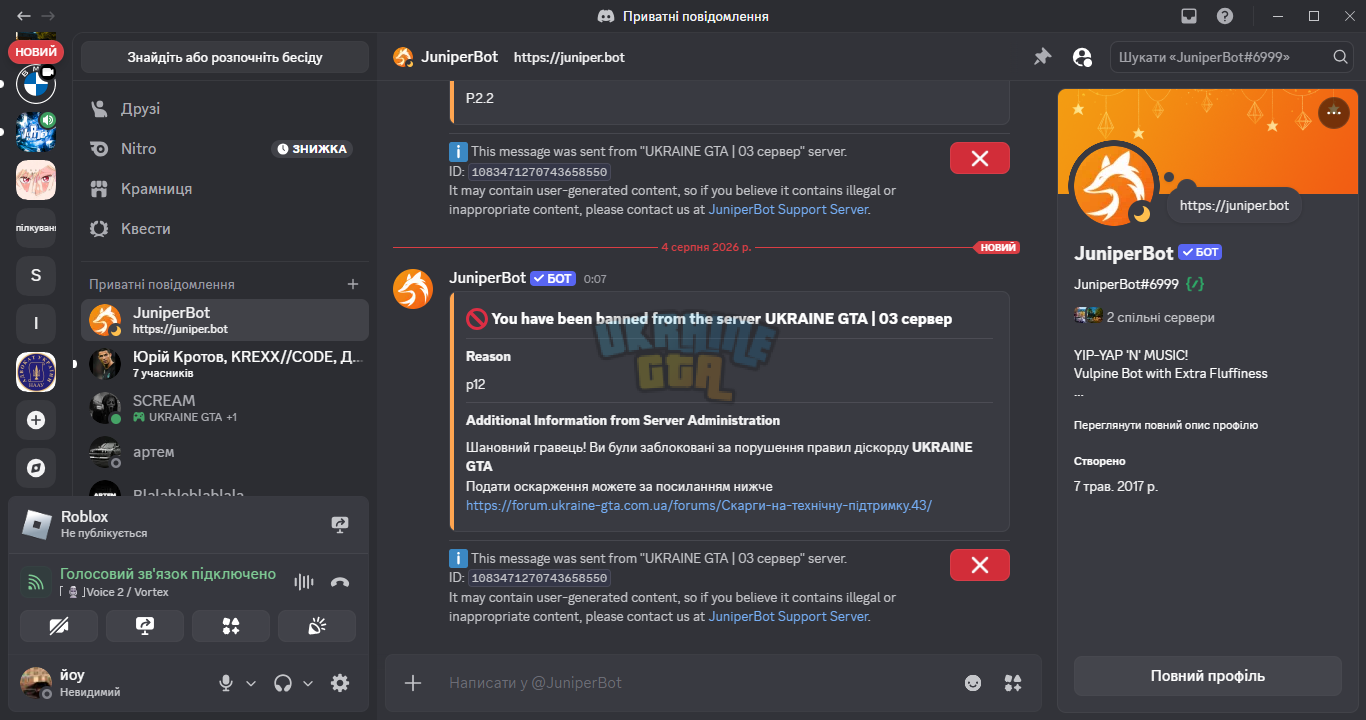Click JuniperBot avatar in profile panel
The image size is (1366, 720).
click(x=1113, y=185)
